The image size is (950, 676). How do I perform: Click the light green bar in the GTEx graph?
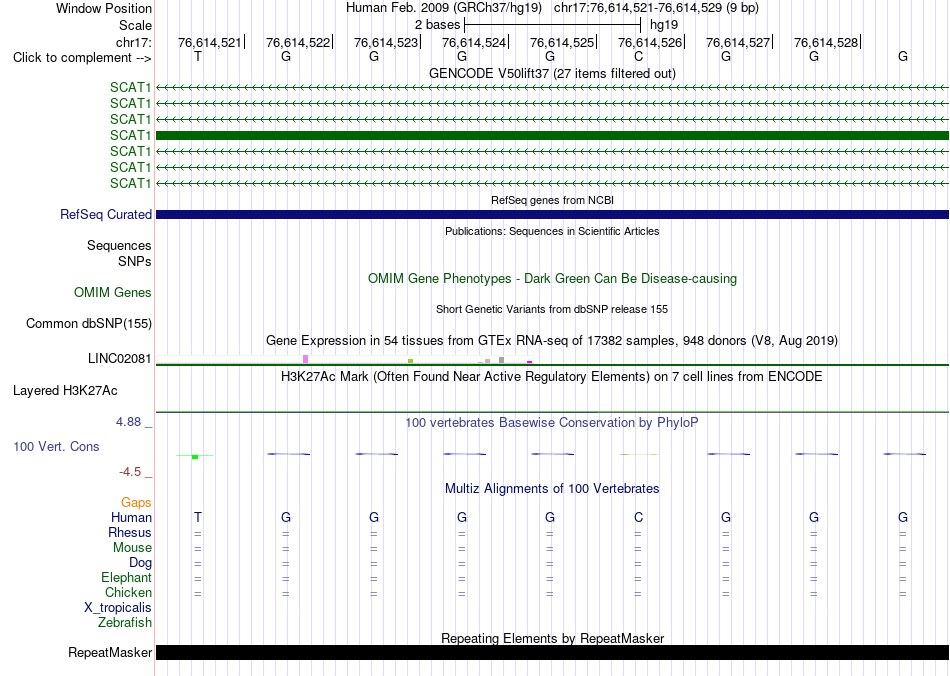(410, 361)
